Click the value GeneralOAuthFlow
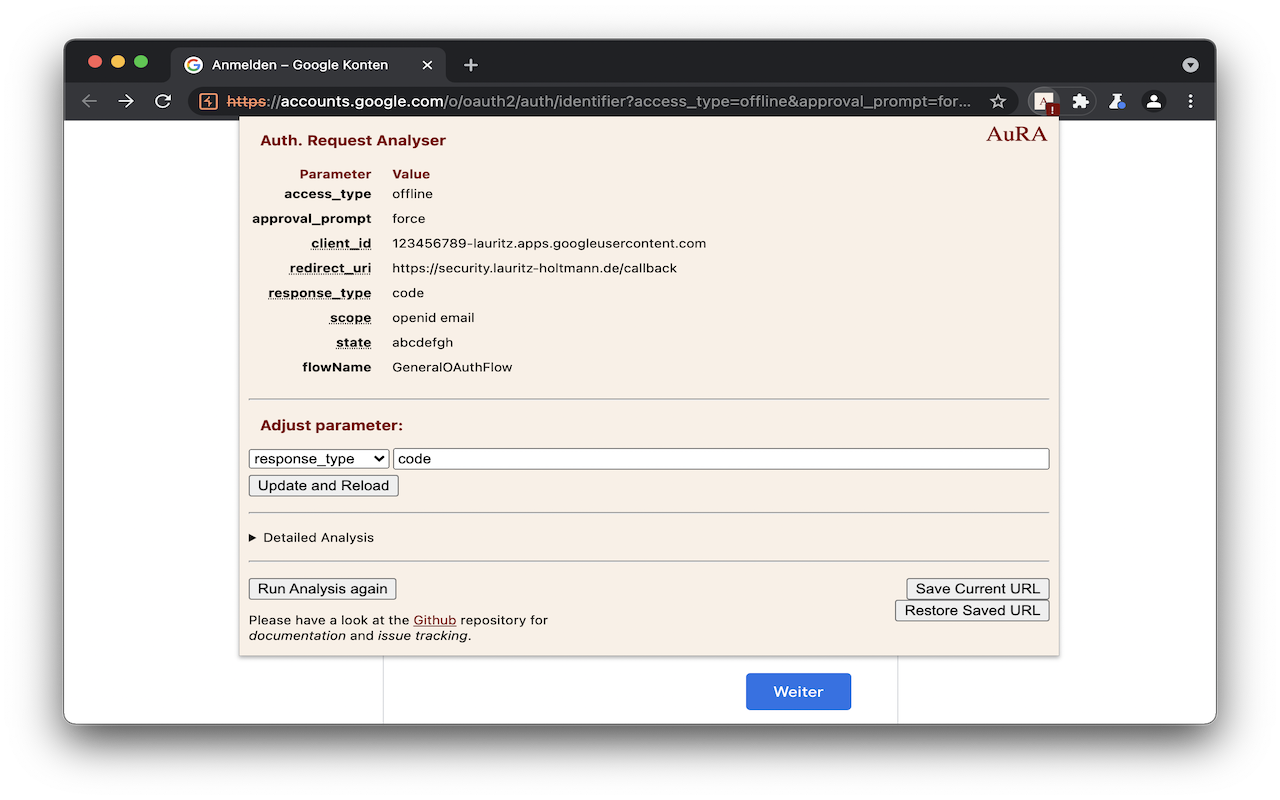This screenshot has width=1280, height=800. tap(452, 367)
